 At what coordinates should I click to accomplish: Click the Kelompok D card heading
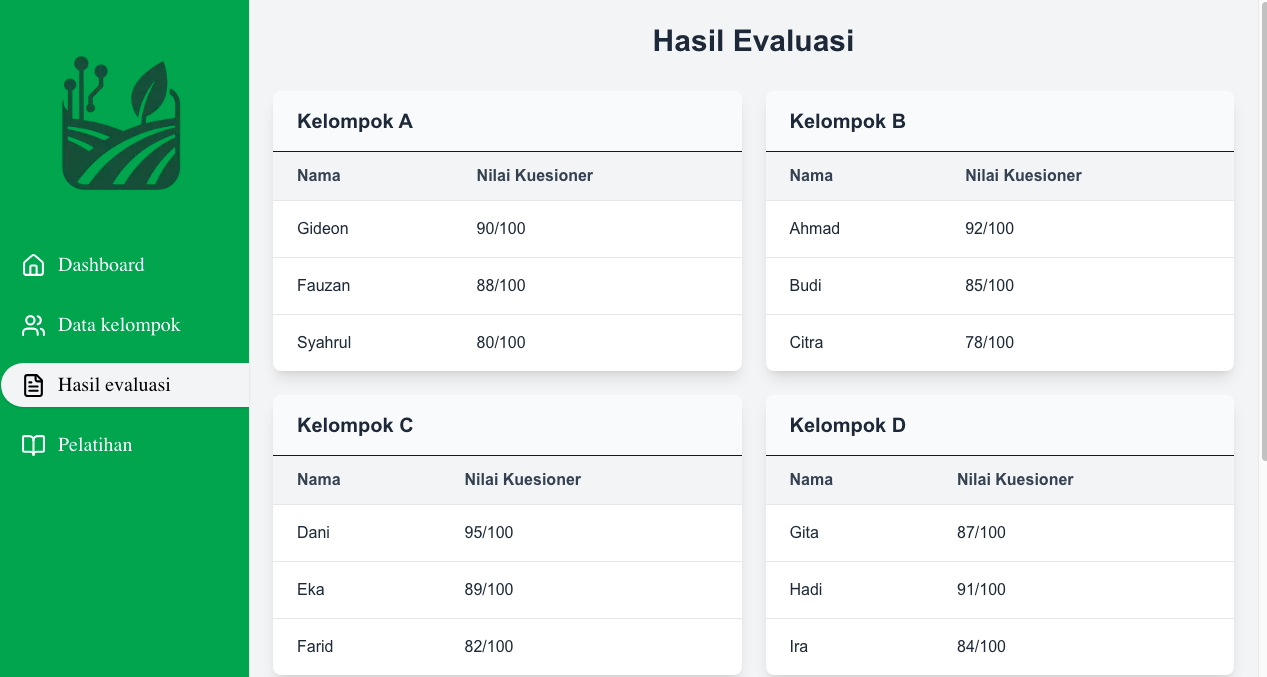tap(848, 426)
